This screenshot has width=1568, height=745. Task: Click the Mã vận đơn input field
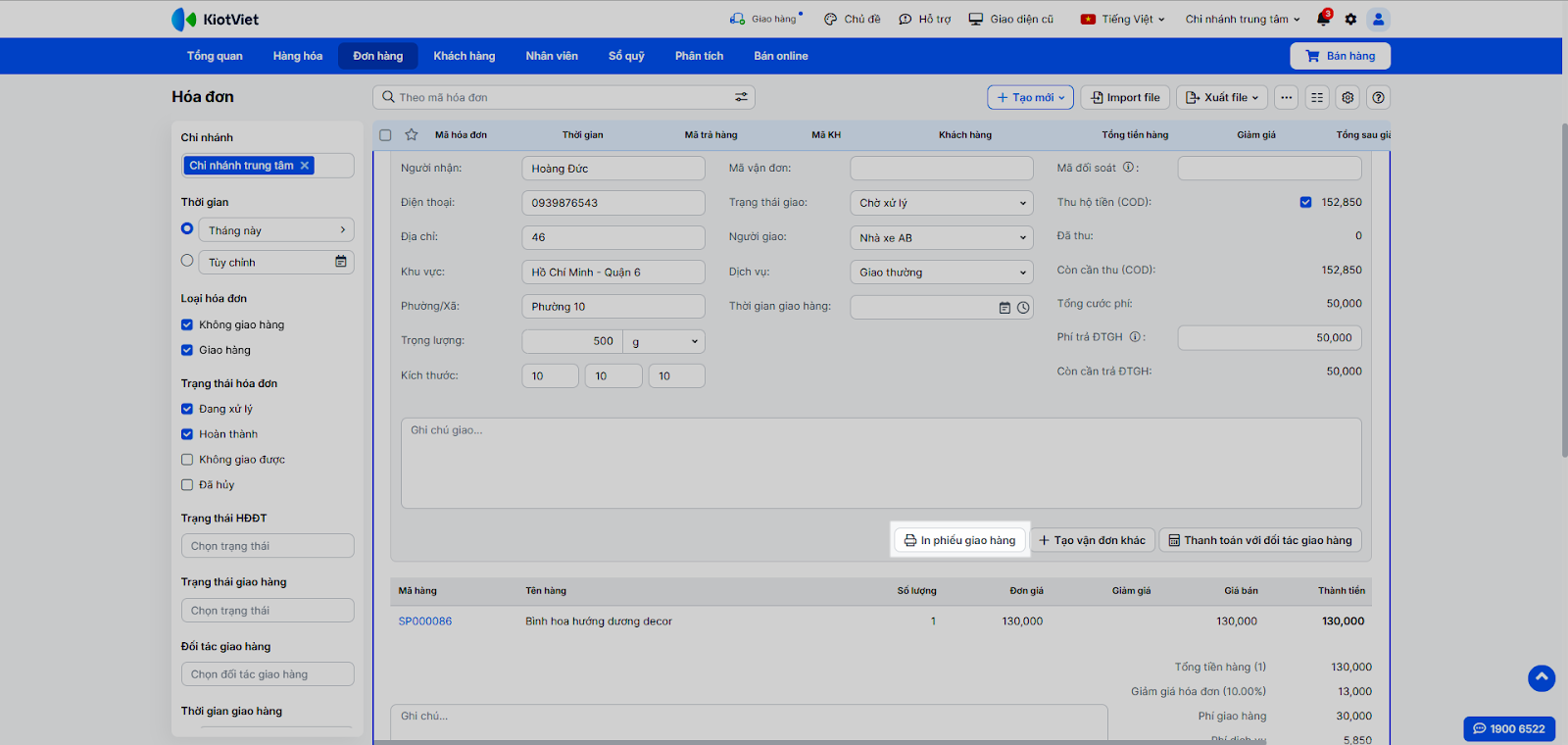942,169
